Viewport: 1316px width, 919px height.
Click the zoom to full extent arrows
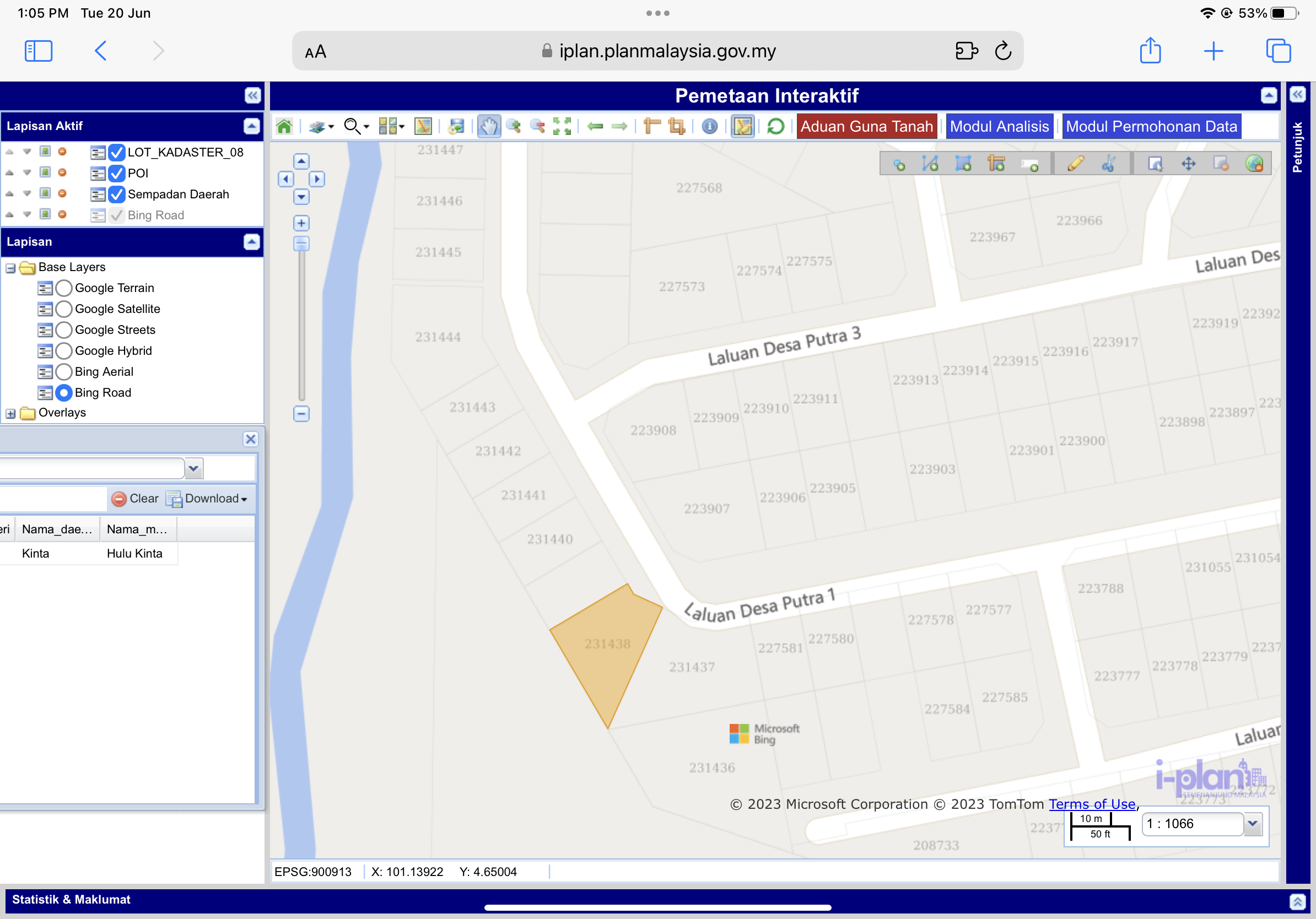point(562,126)
